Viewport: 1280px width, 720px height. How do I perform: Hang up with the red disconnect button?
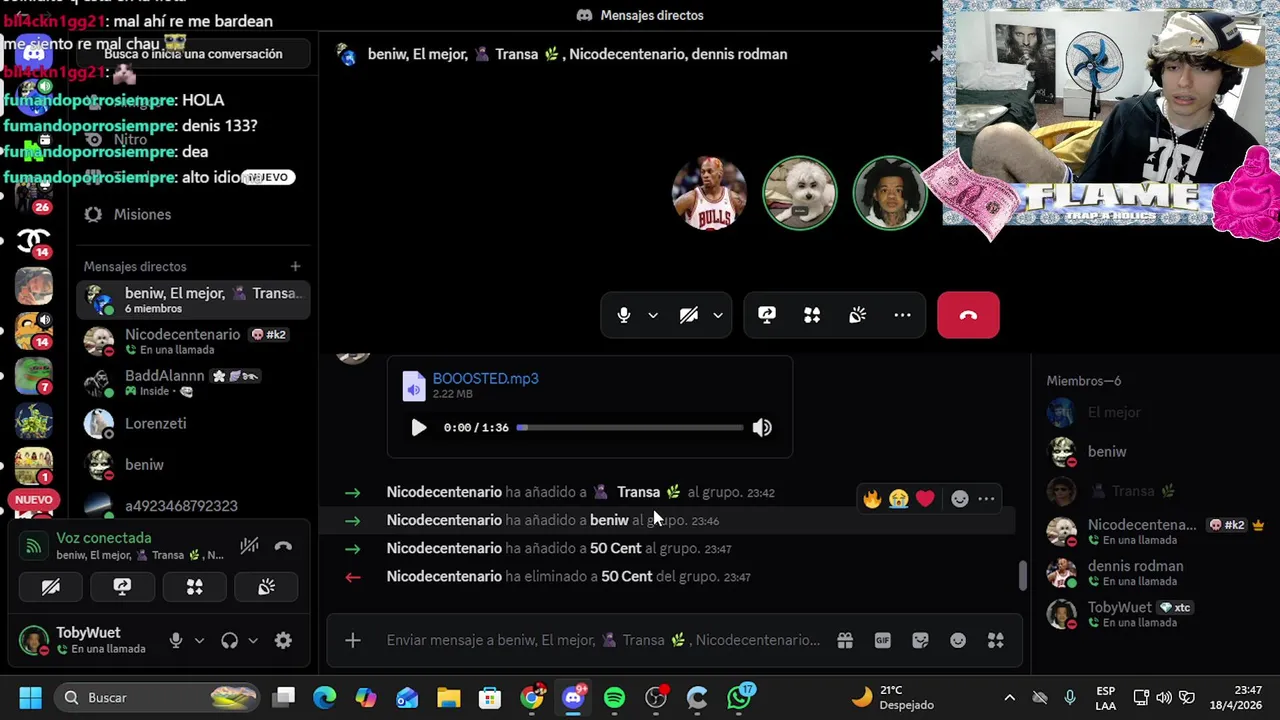[x=968, y=315]
